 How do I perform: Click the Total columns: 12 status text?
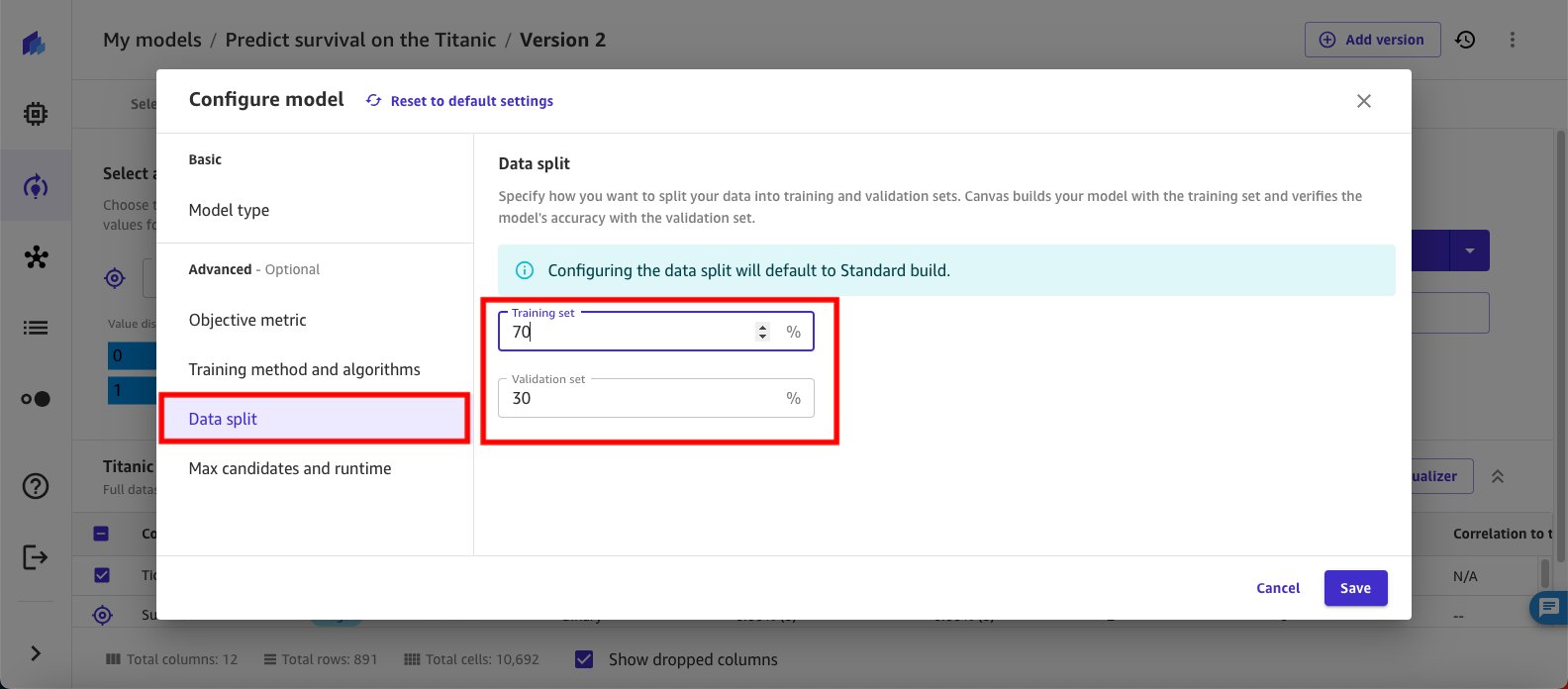click(x=171, y=659)
